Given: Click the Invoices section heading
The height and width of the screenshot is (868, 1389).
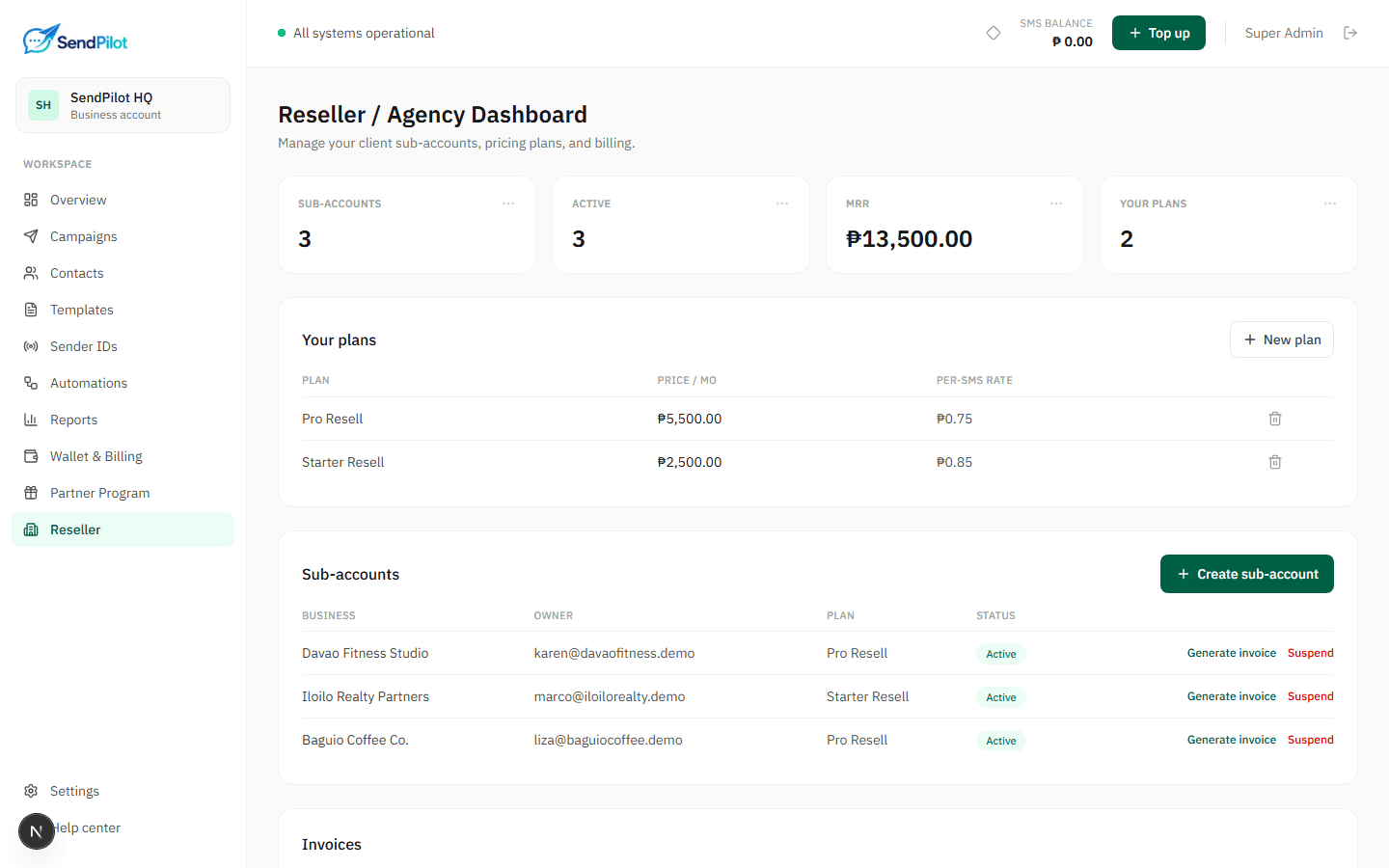Looking at the screenshot, I should (x=332, y=844).
